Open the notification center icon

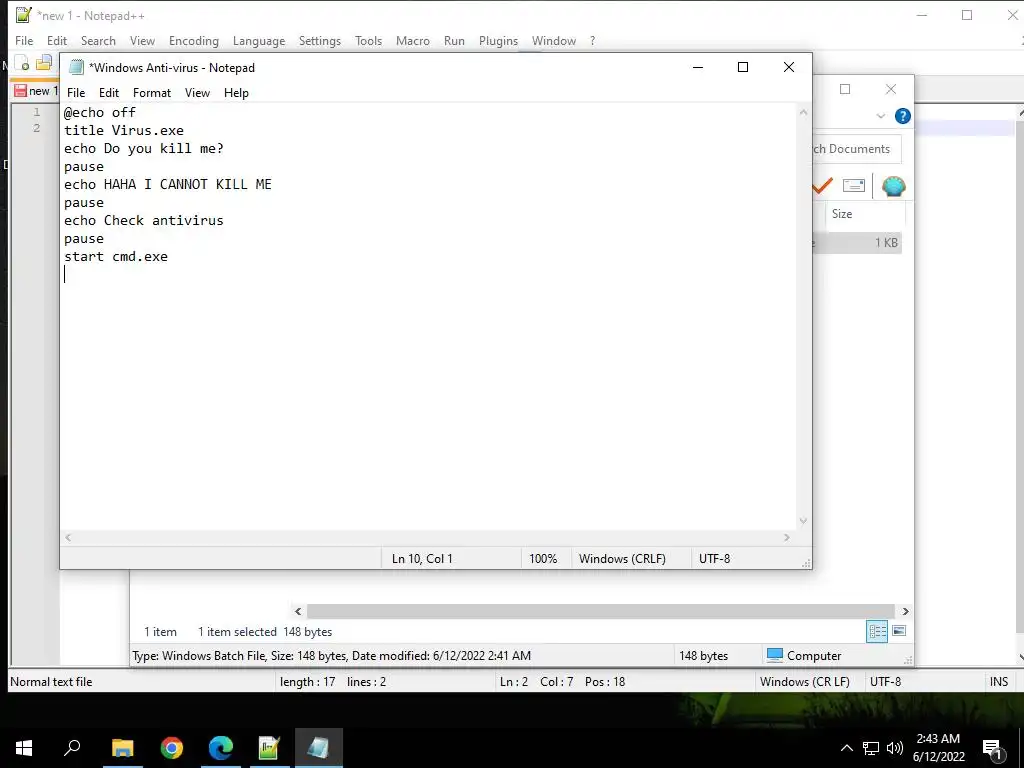point(993,750)
